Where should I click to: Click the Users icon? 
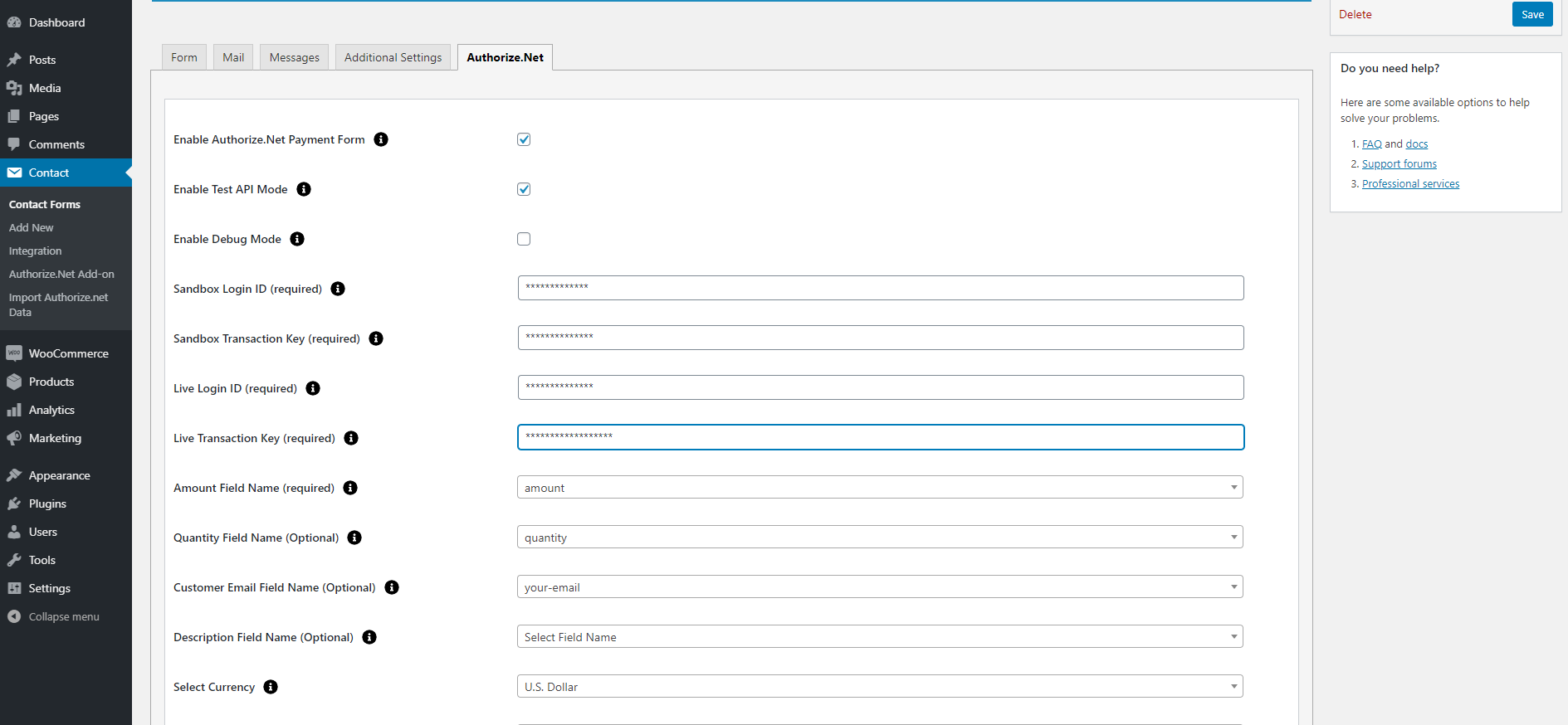click(x=14, y=532)
